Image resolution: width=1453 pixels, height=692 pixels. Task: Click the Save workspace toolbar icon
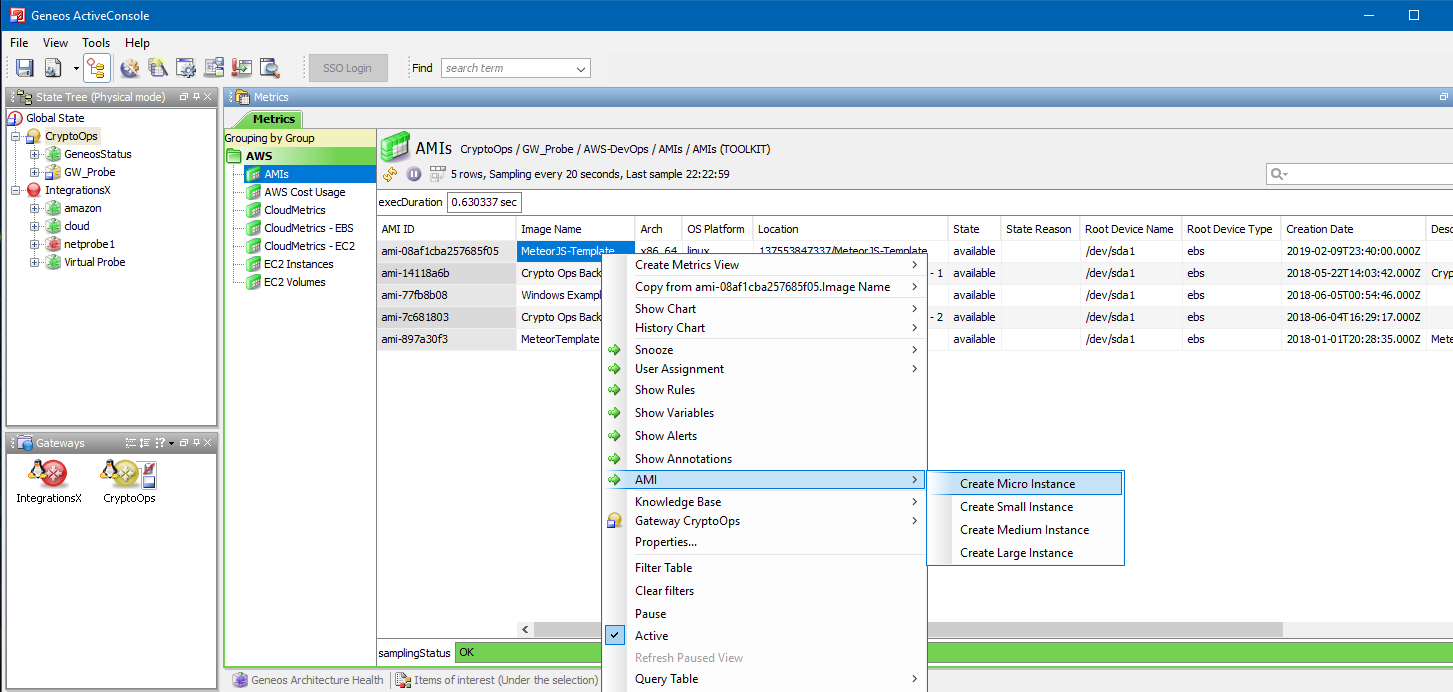click(x=25, y=68)
